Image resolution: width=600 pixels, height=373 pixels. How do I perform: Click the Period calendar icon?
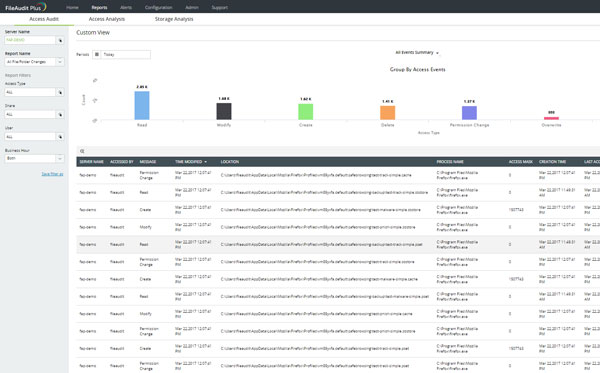pyautogui.click(x=97, y=55)
